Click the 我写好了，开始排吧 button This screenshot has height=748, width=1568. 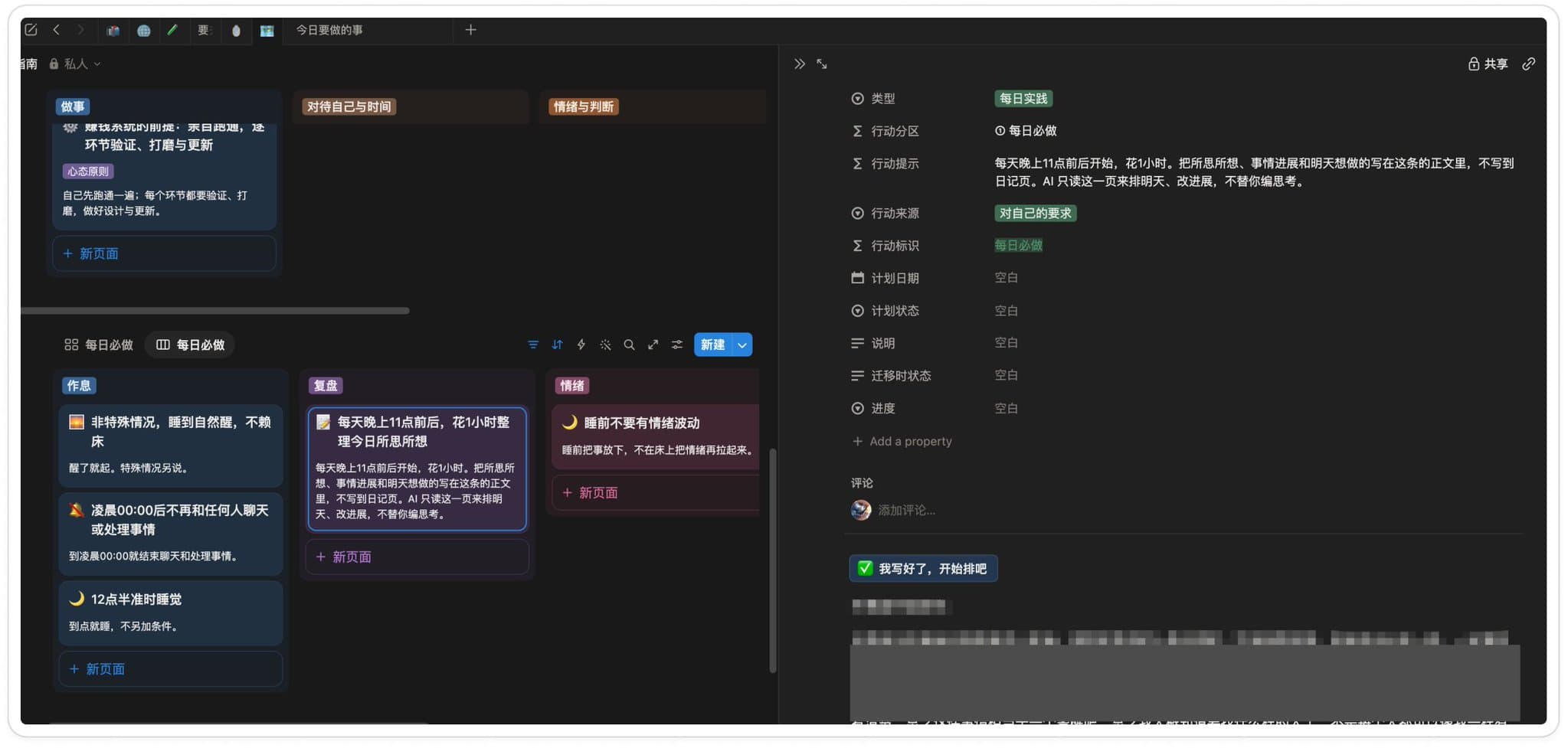[x=923, y=568]
